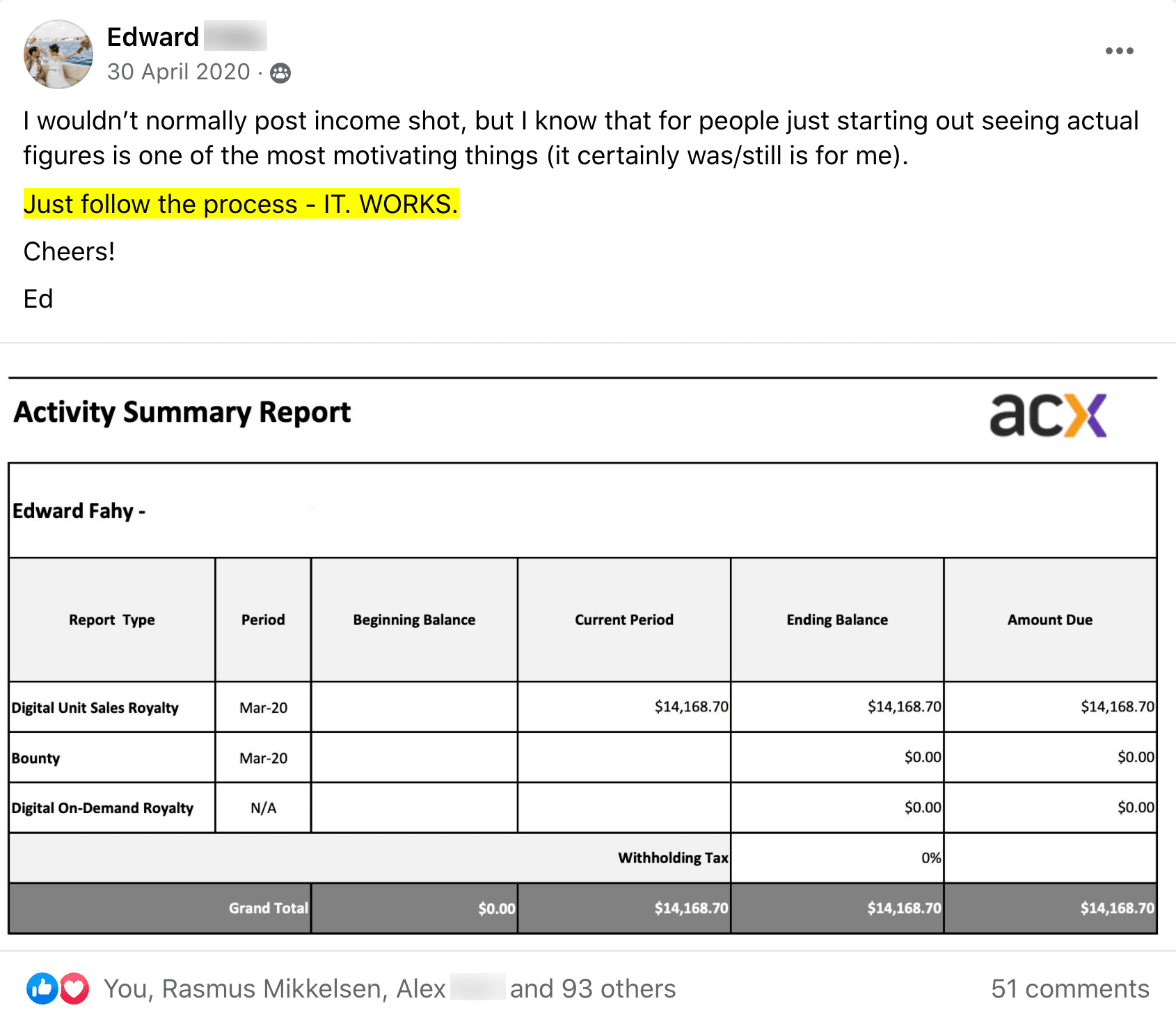Viewport: 1176px width, 1024px height.
Task: Open the 'and 93 others' reactions list
Action: tap(593, 988)
